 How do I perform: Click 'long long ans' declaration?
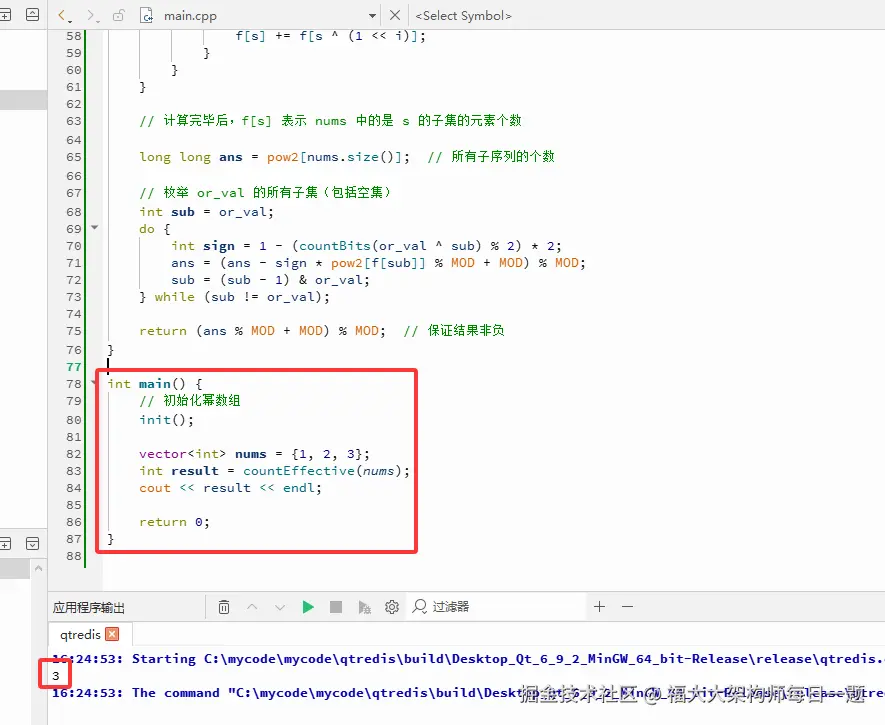[191, 157]
